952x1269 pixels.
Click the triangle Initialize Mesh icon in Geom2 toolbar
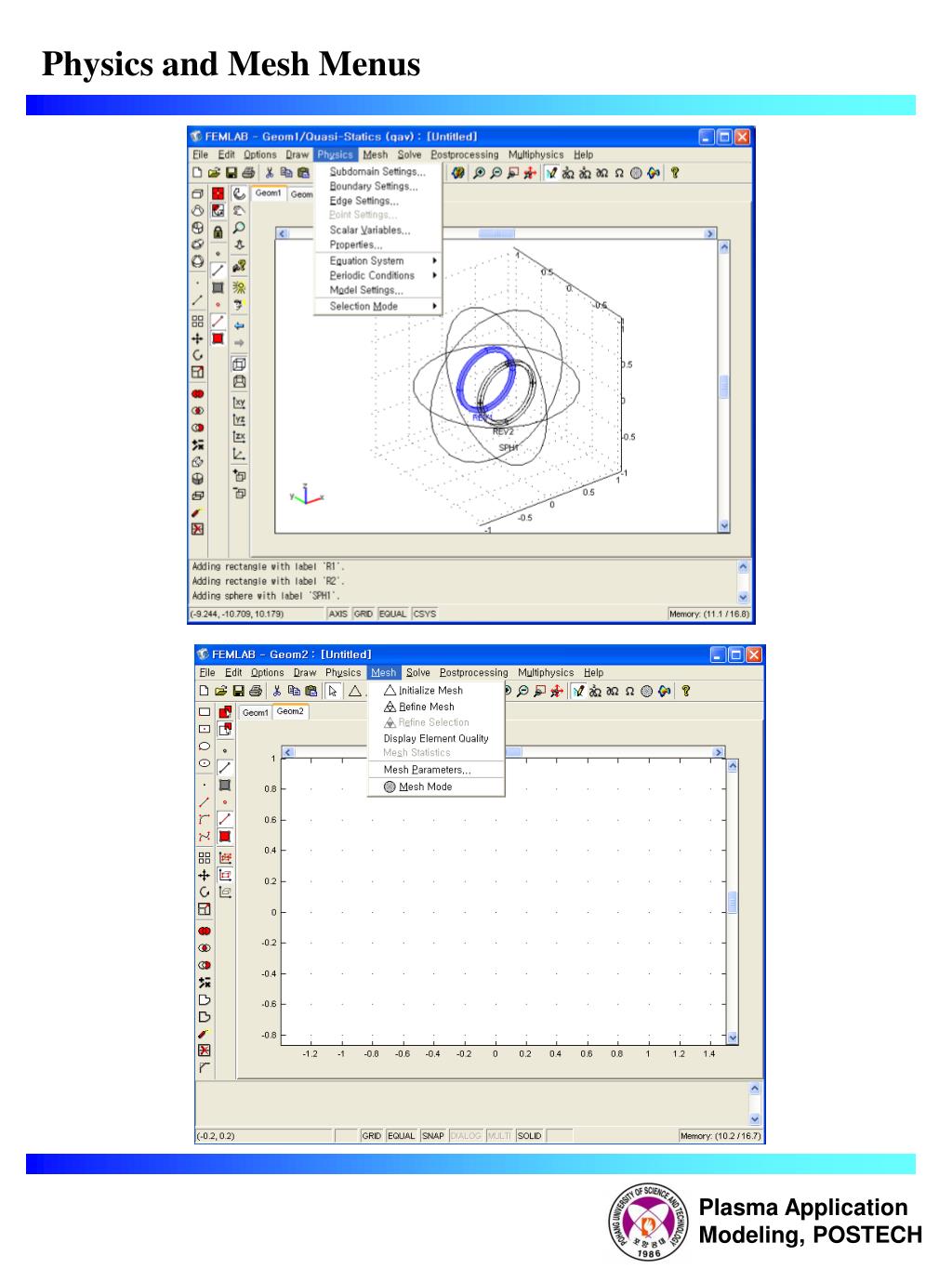[354, 691]
